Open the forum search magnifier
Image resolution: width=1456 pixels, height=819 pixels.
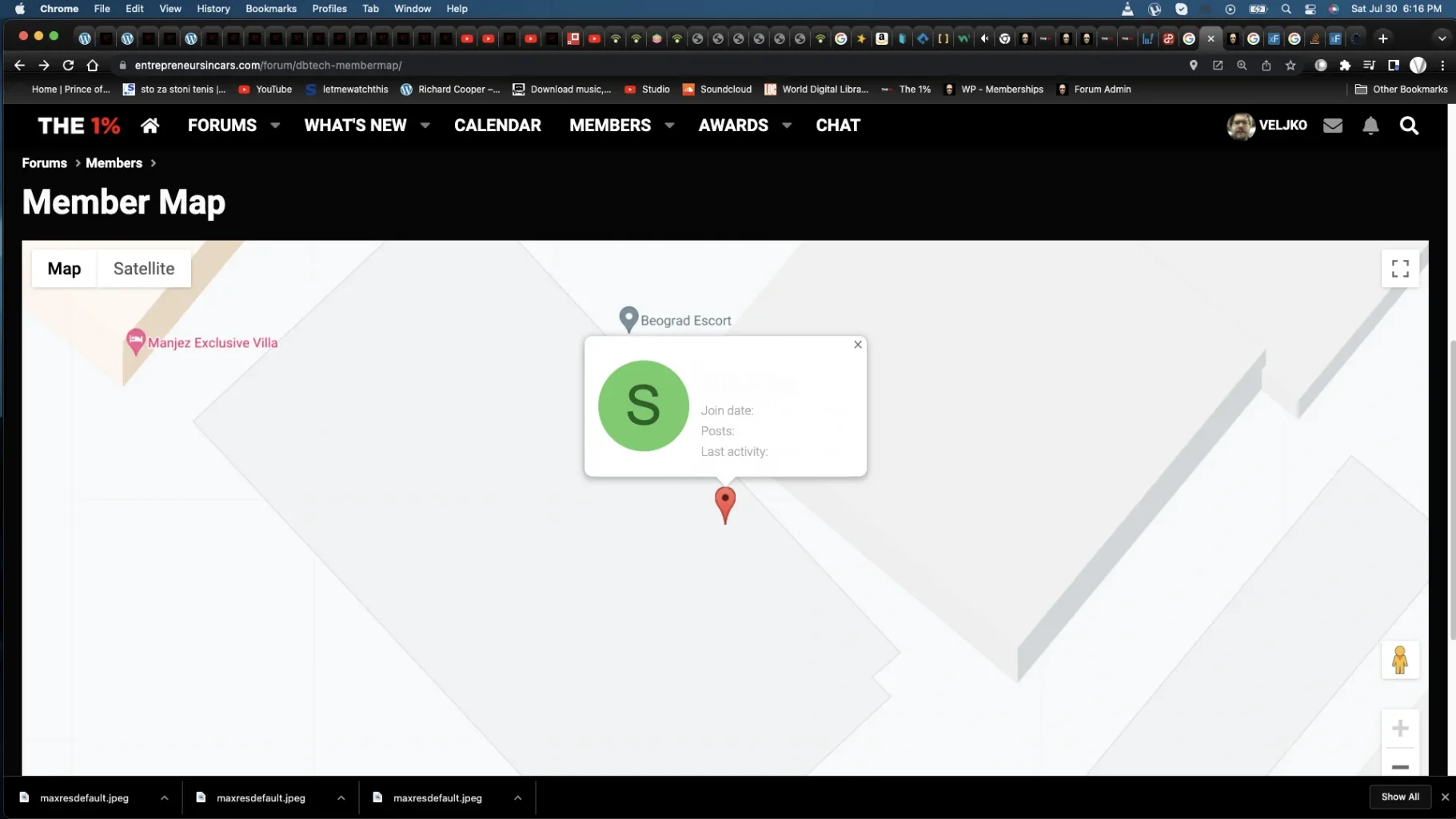click(x=1409, y=126)
